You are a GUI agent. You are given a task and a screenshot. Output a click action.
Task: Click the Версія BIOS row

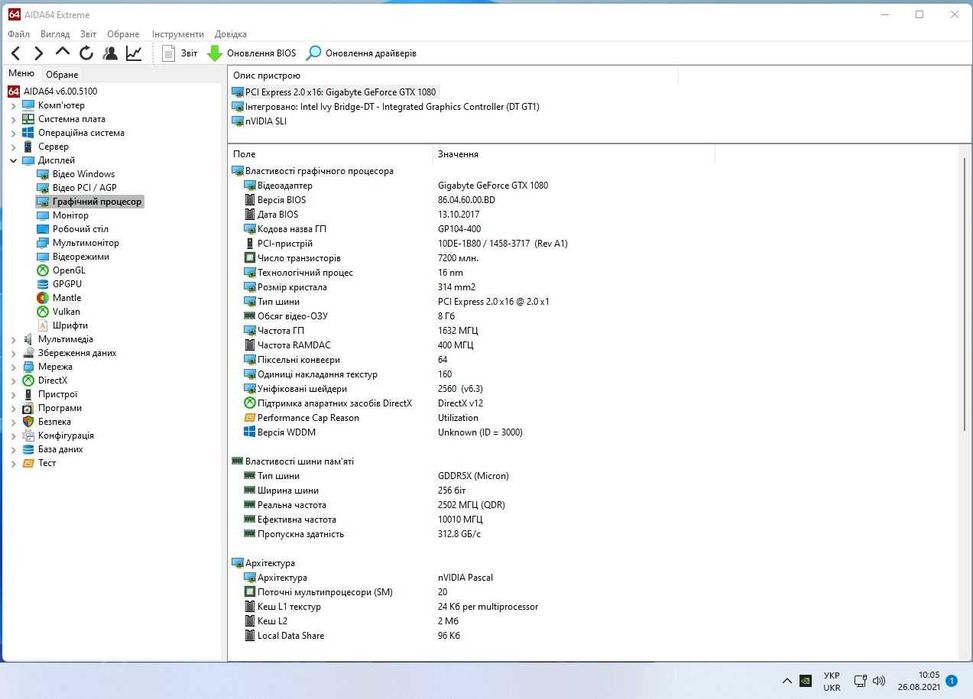370,200
